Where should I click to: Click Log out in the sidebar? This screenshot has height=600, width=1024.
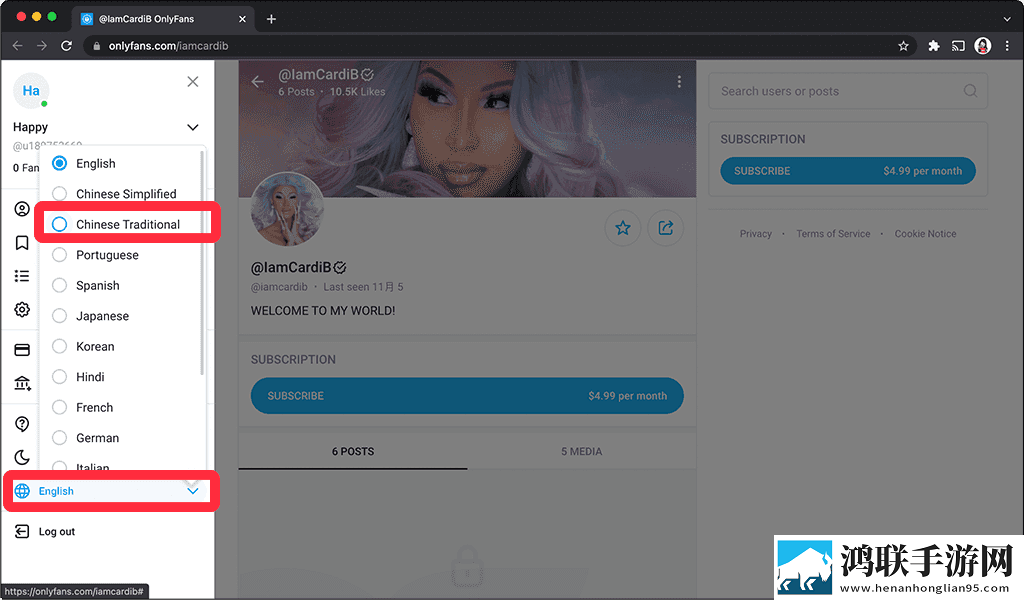click(x=57, y=531)
